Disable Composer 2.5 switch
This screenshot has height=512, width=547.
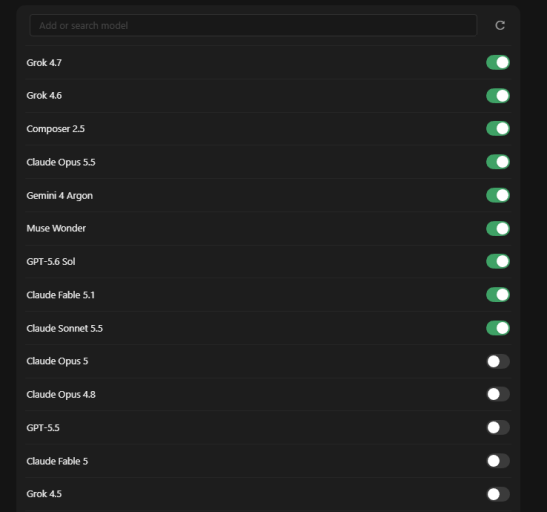point(498,129)
